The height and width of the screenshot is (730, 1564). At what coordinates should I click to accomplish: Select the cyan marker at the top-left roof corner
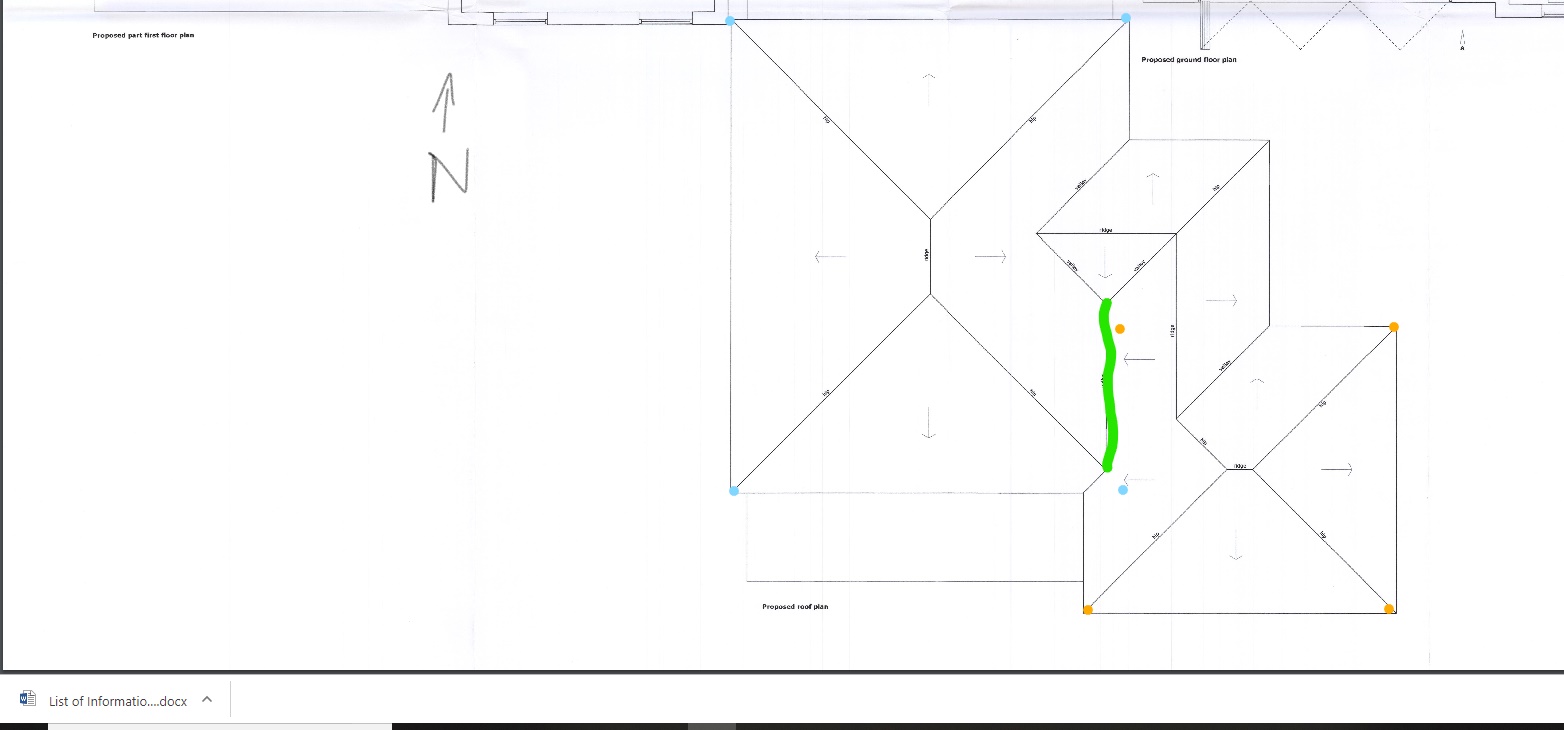click(x=729, y=20)
